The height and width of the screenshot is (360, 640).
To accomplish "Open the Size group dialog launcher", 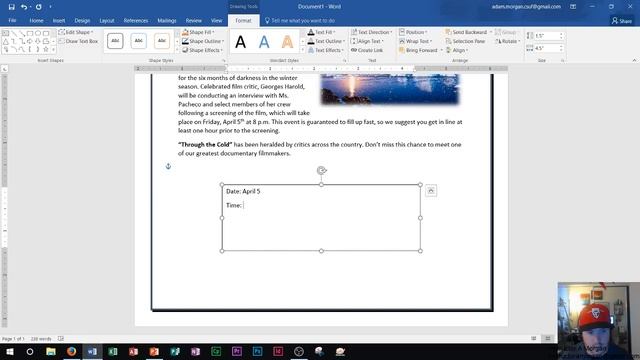I will [x=562, y=60].
